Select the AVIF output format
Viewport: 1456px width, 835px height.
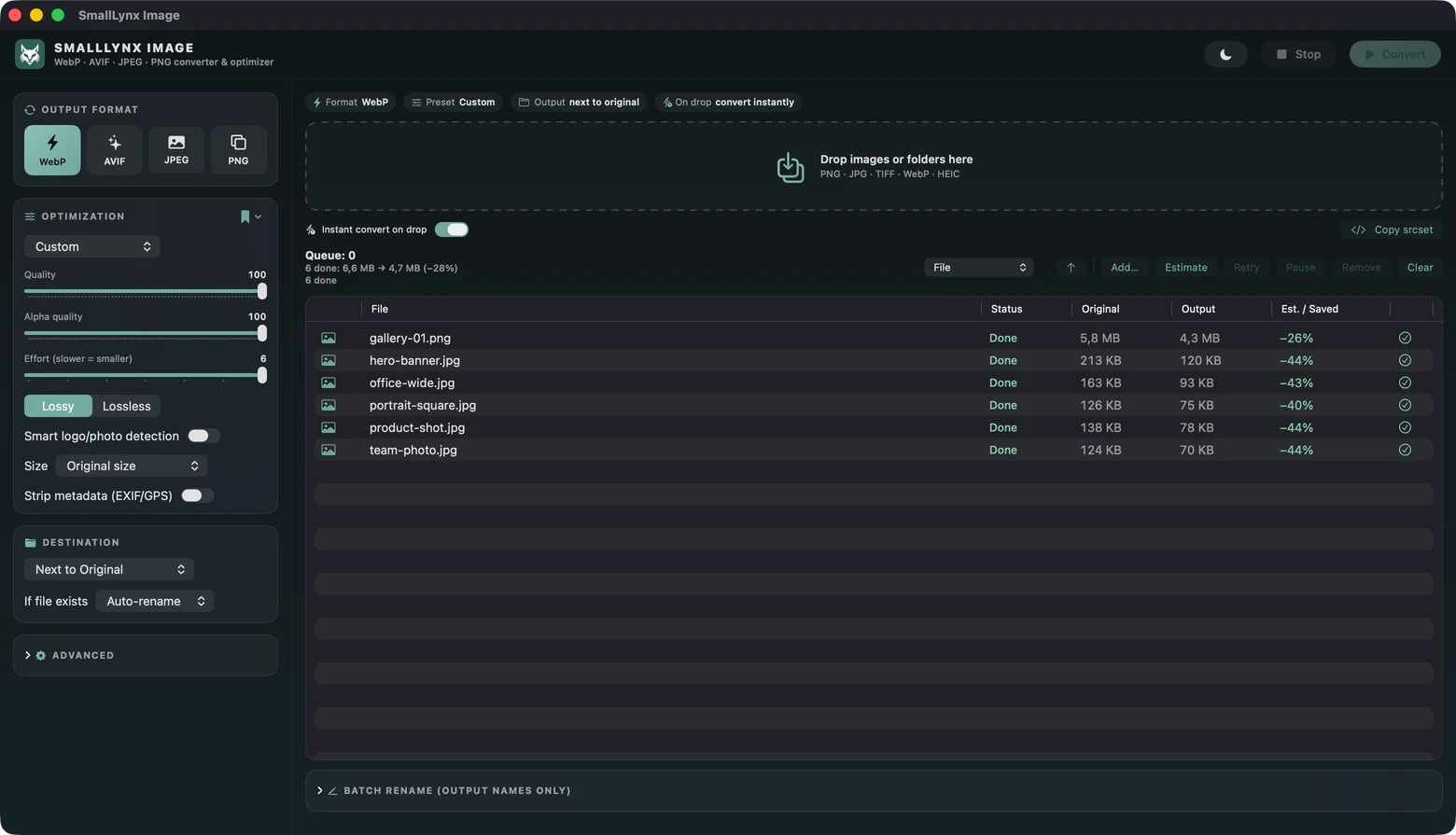114,150
